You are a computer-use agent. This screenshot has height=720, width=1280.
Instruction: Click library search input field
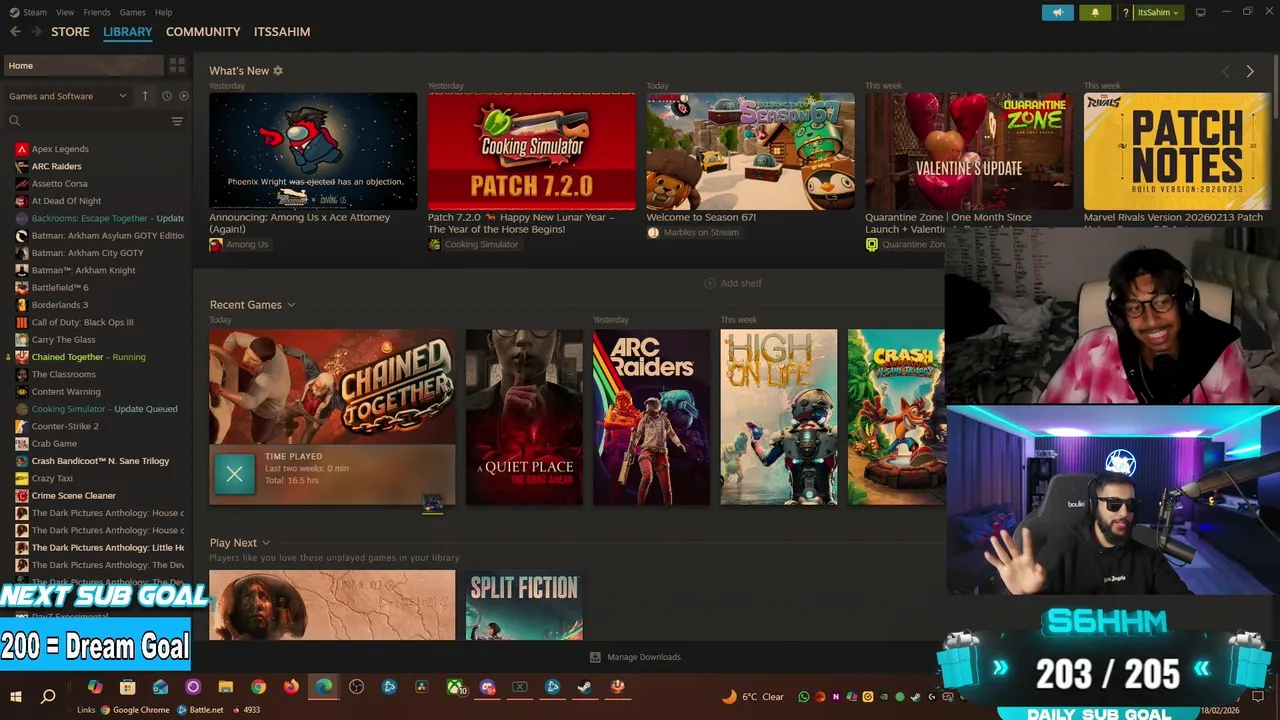(95, 121)
